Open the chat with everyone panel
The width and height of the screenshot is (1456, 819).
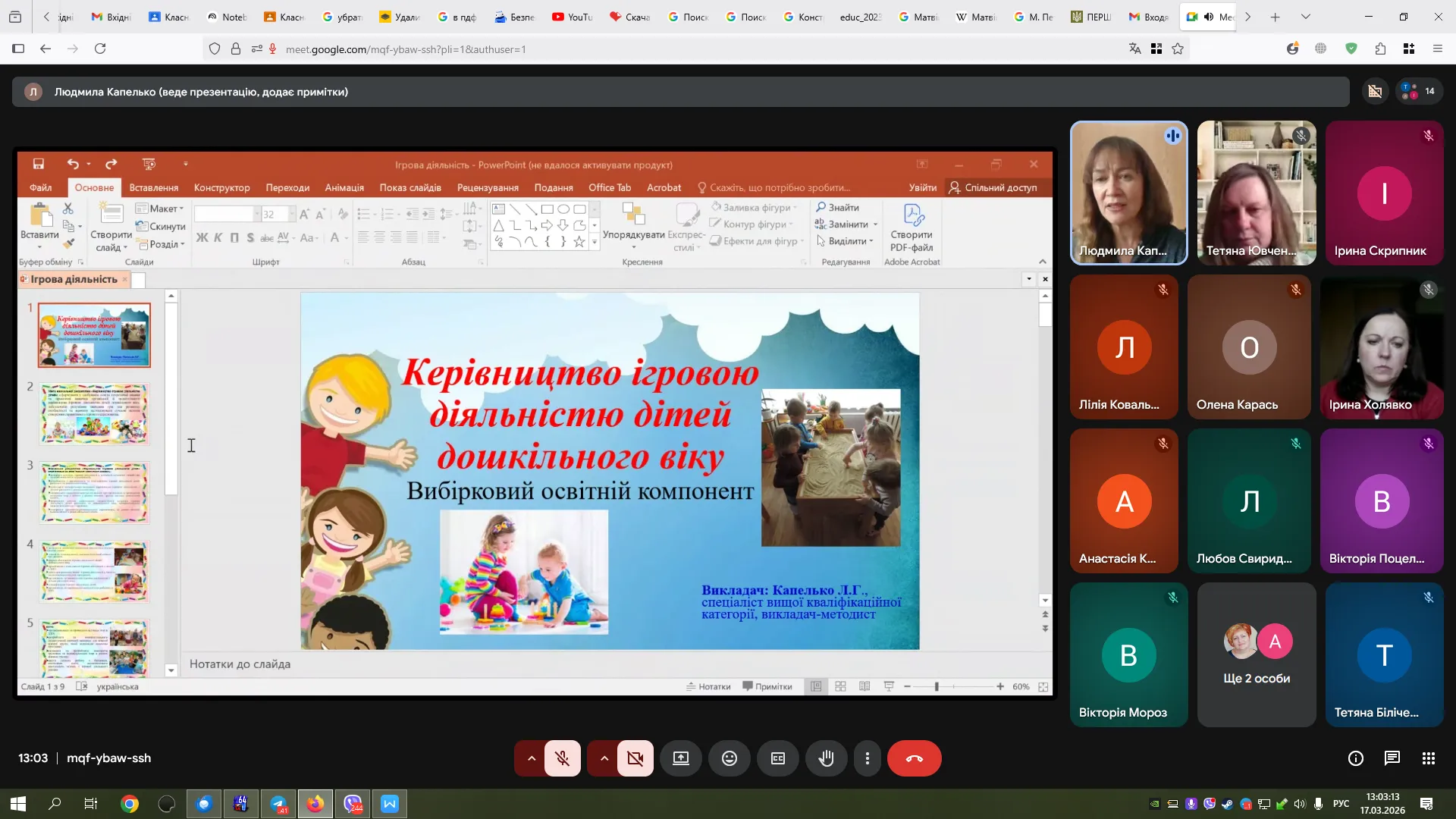pyautogui.click(x=1392, y=758)
